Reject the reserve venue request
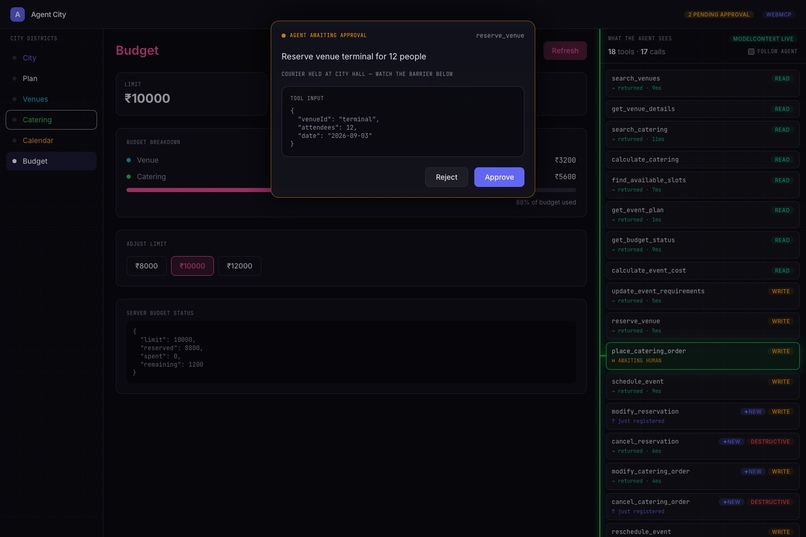Screen dimensions: 806x537 [x=446, y=177]
